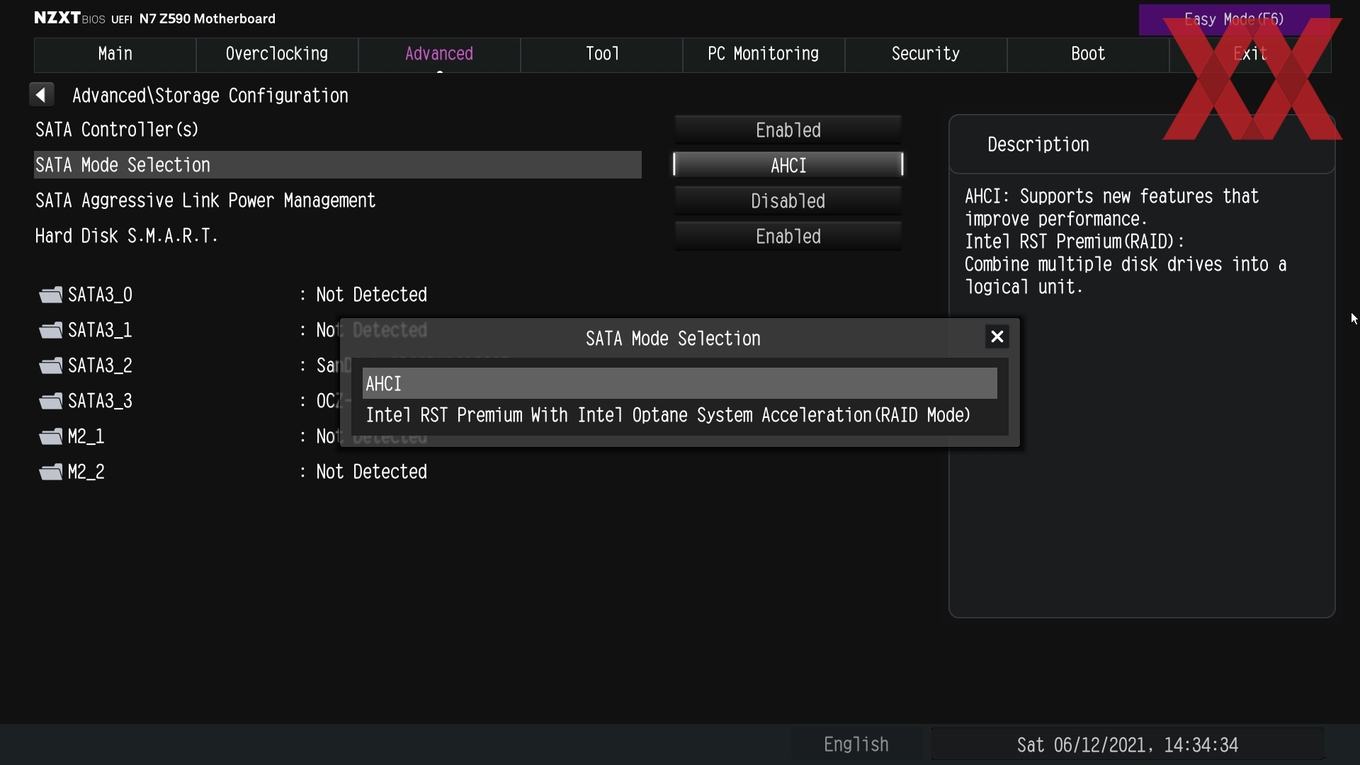Select the SATA3_2 port entry
This screenshot has width=1360, height=765.
pyautogui.click(x=100, y=366)
